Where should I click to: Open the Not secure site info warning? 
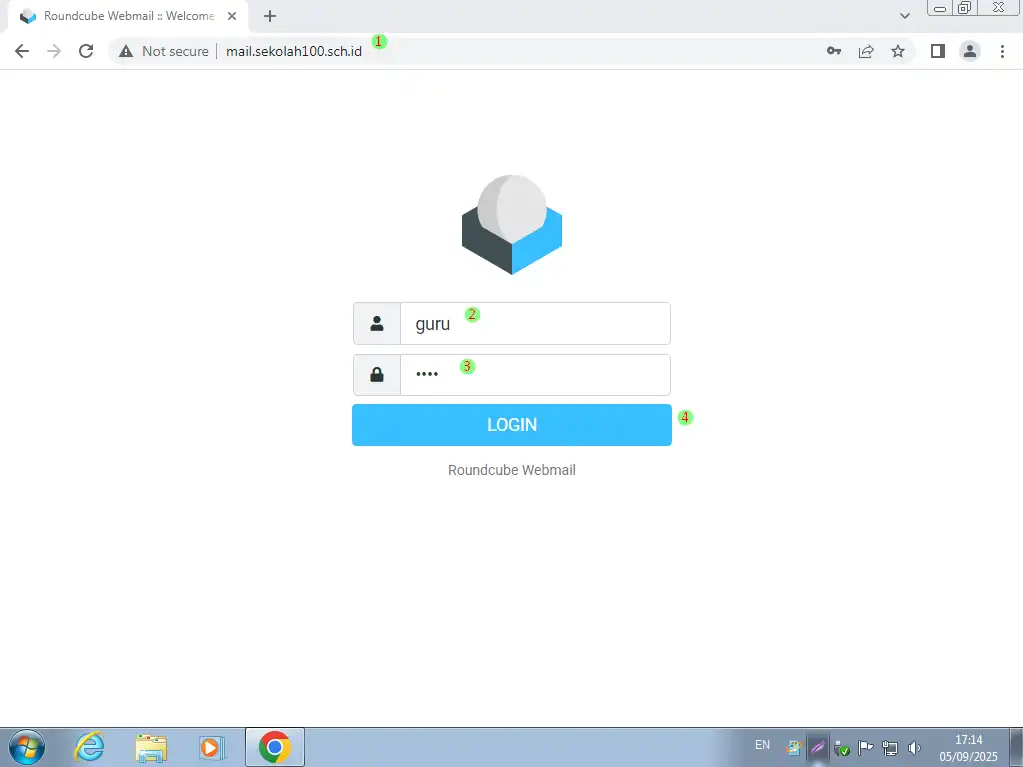coord(165,51)
